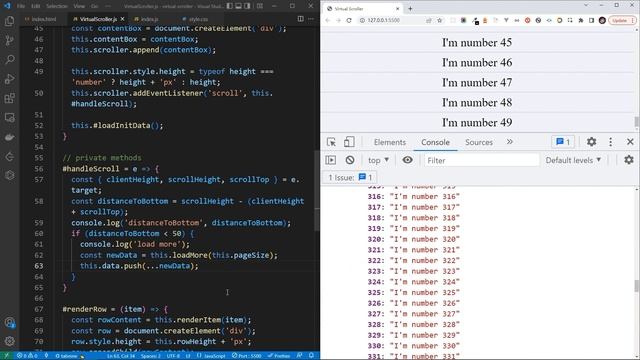
Task: Open the Run and Debug view
Action: click(9, 79)
